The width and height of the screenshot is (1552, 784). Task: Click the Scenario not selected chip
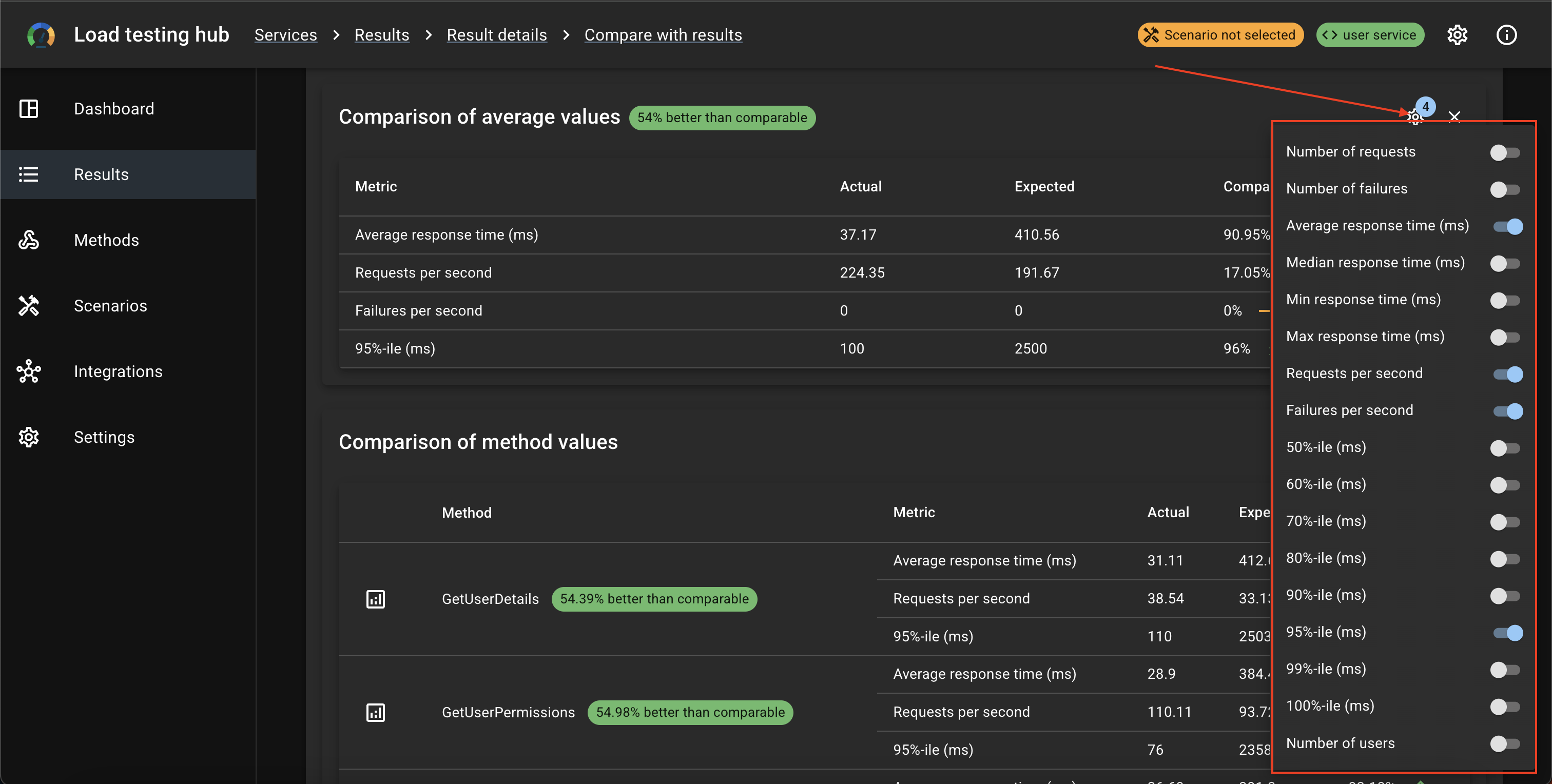[x=1220, y=35]
